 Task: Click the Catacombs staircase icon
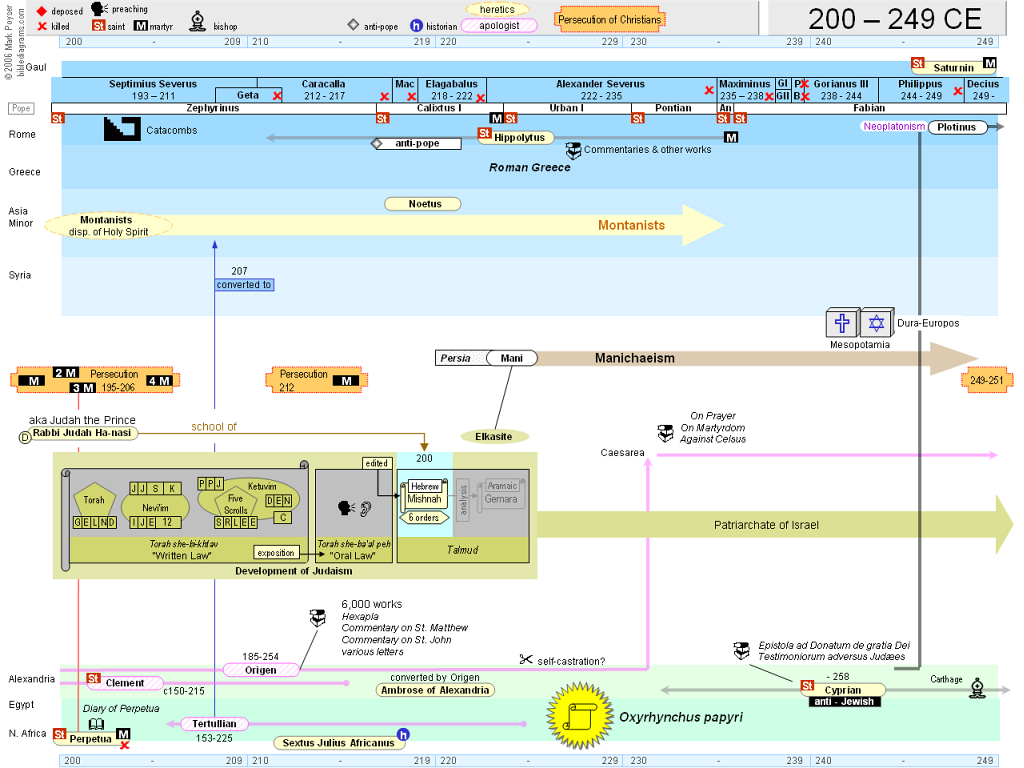122,129
